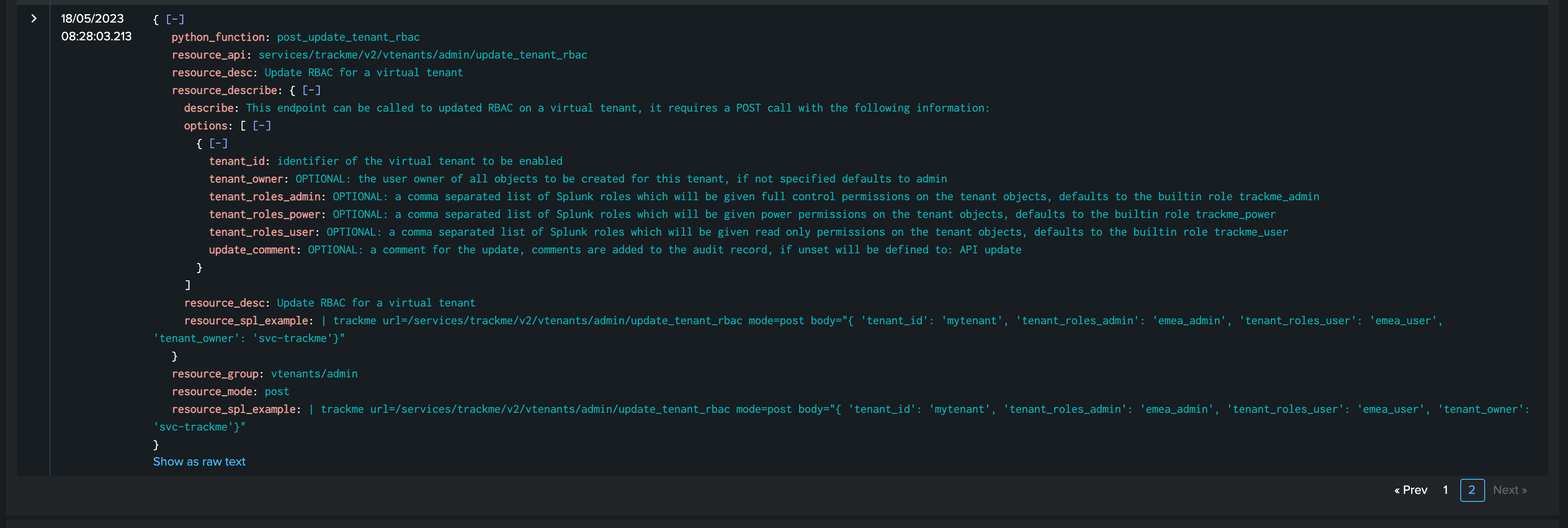Click the event date 18/05/2023
This screenshot has height=528, width=1568.
point(92,19)
